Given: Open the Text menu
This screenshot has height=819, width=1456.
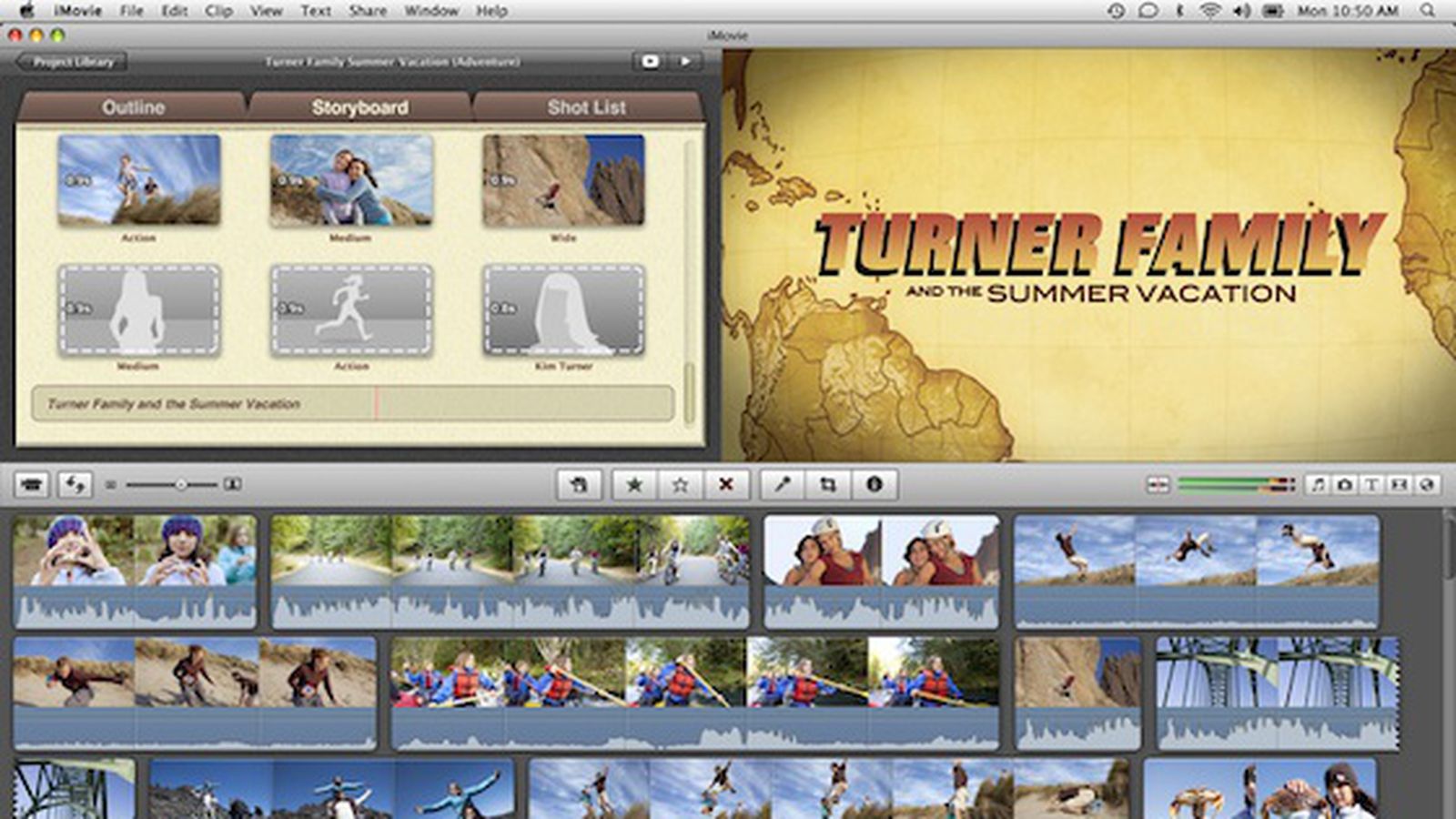Looking at the screenshot, I should tap(316, 11).
